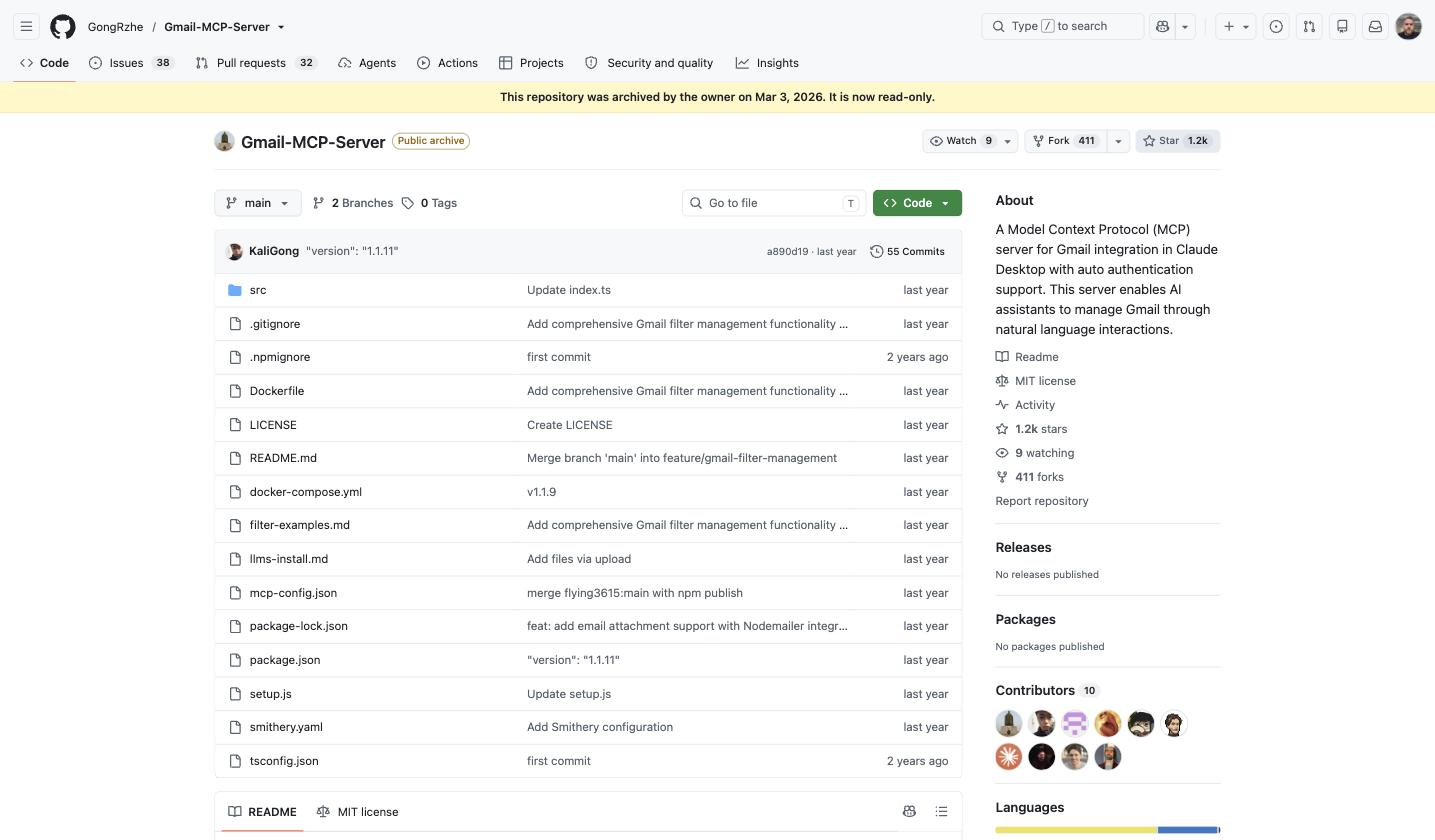Open the Dockerfile file
Screen dimensions: 1435x840
[x=277, y=391]
